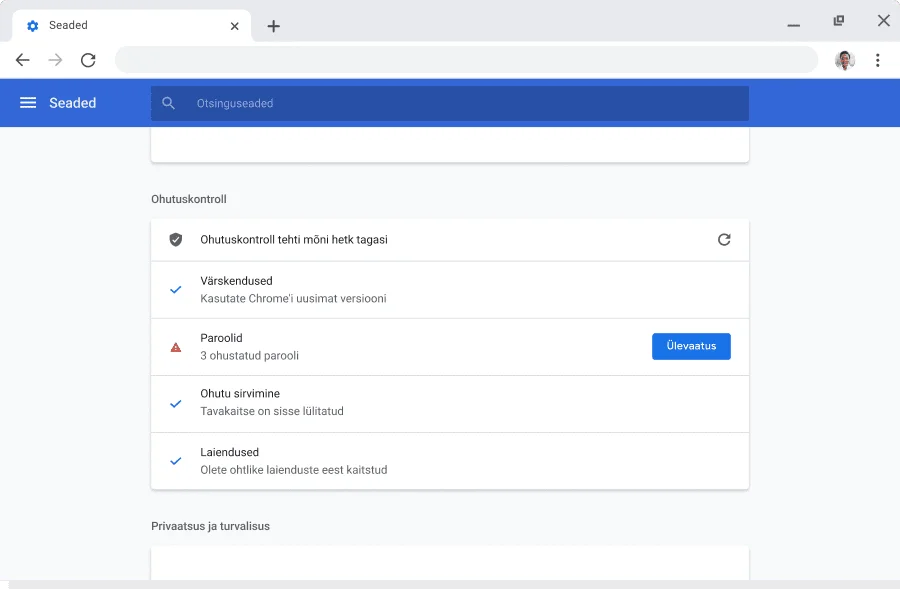Click the checkmark next to Ohutu sirvimine

tap(176, 403)
